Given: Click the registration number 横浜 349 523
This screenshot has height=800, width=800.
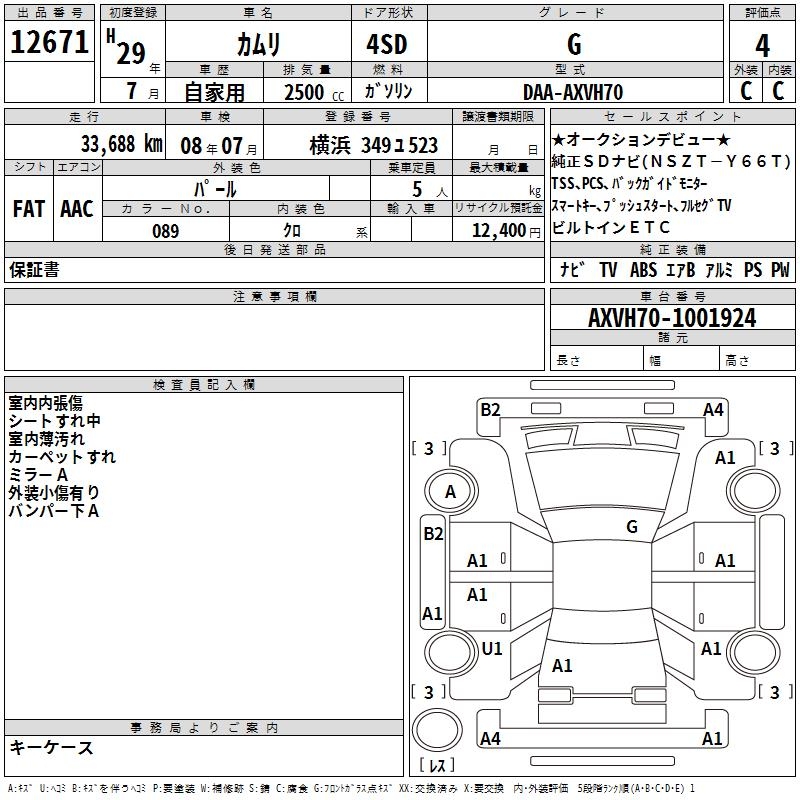Looking at the screenshot, I should click(x=373, y=145).
